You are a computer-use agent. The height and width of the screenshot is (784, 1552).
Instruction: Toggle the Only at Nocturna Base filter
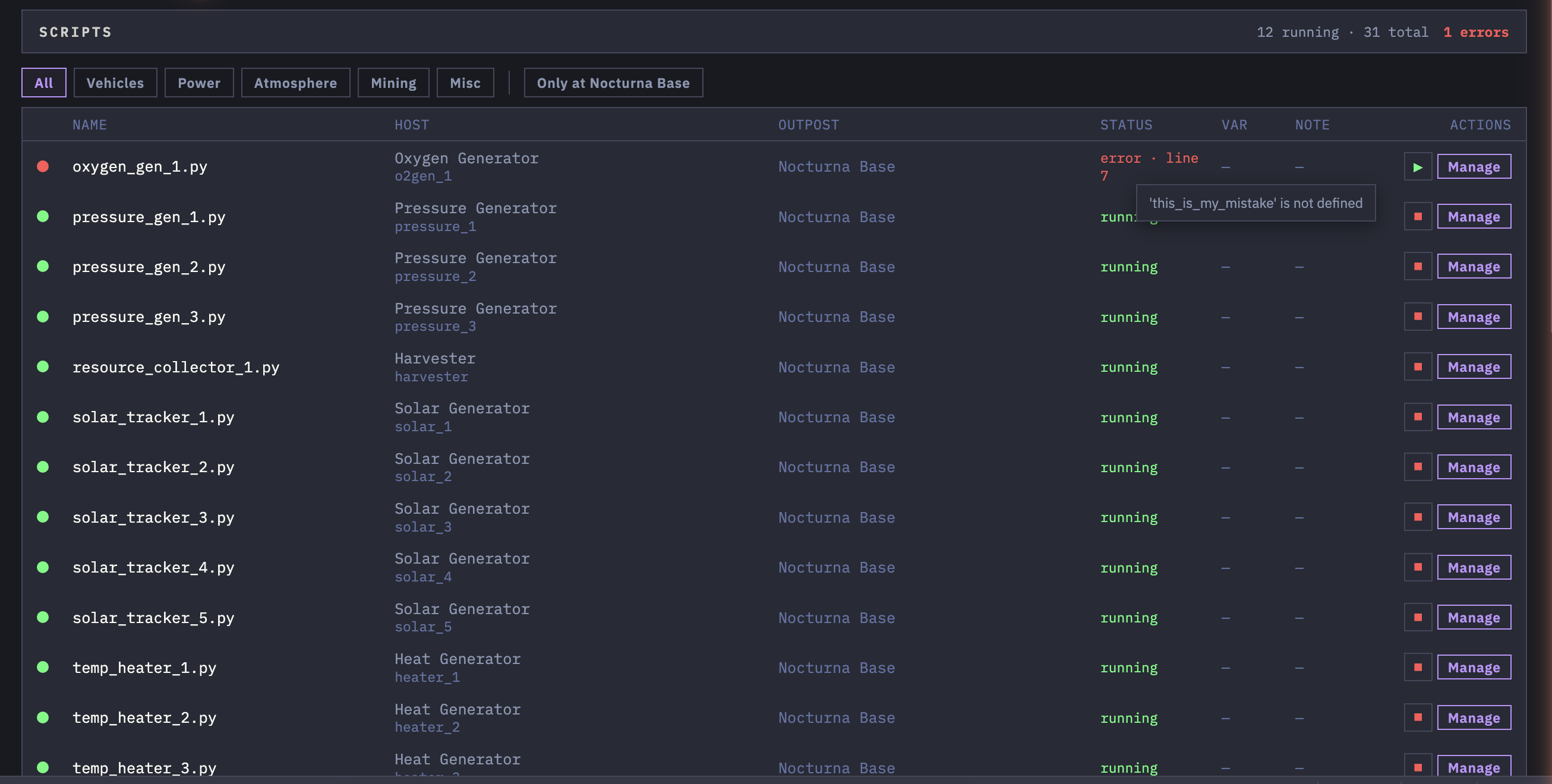point(613,83)
